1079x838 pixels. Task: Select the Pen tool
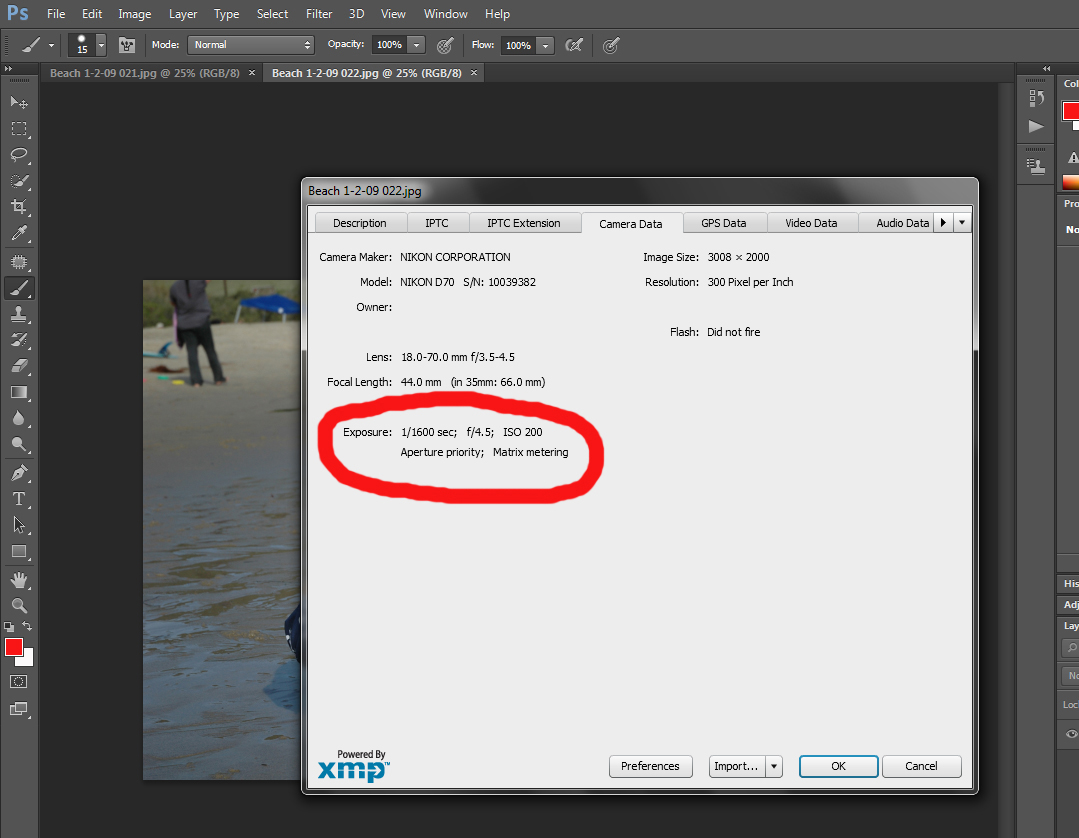pos(19,473)
